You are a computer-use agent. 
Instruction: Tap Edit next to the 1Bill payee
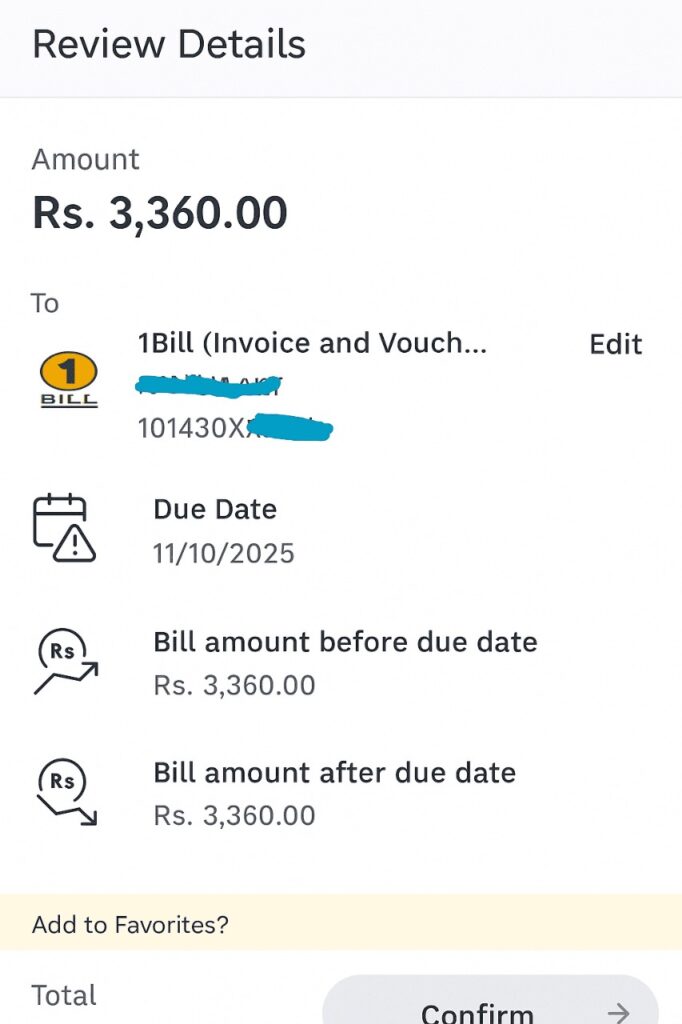tap(615, 344)
